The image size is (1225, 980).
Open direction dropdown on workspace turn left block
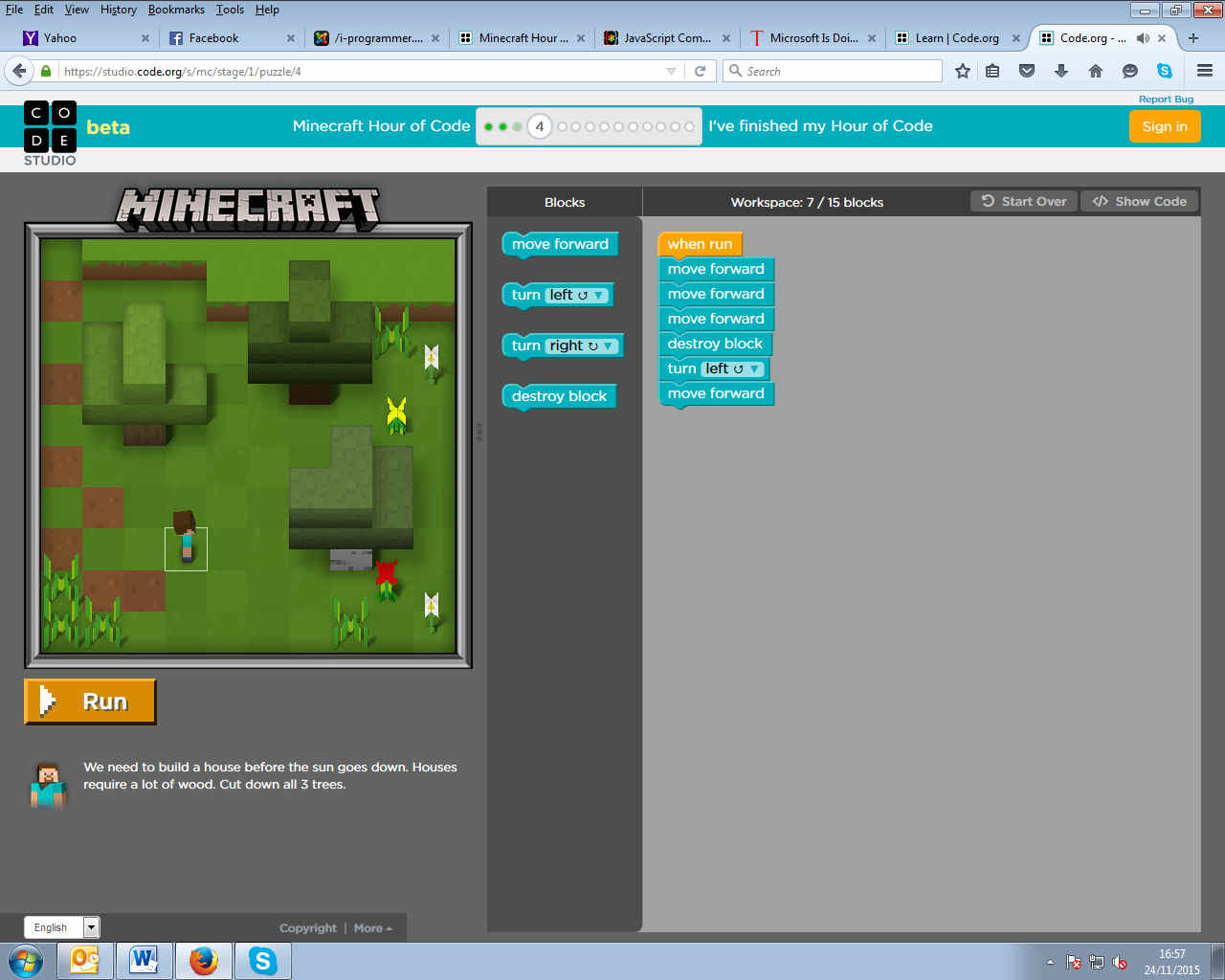[x=755, y=369]
